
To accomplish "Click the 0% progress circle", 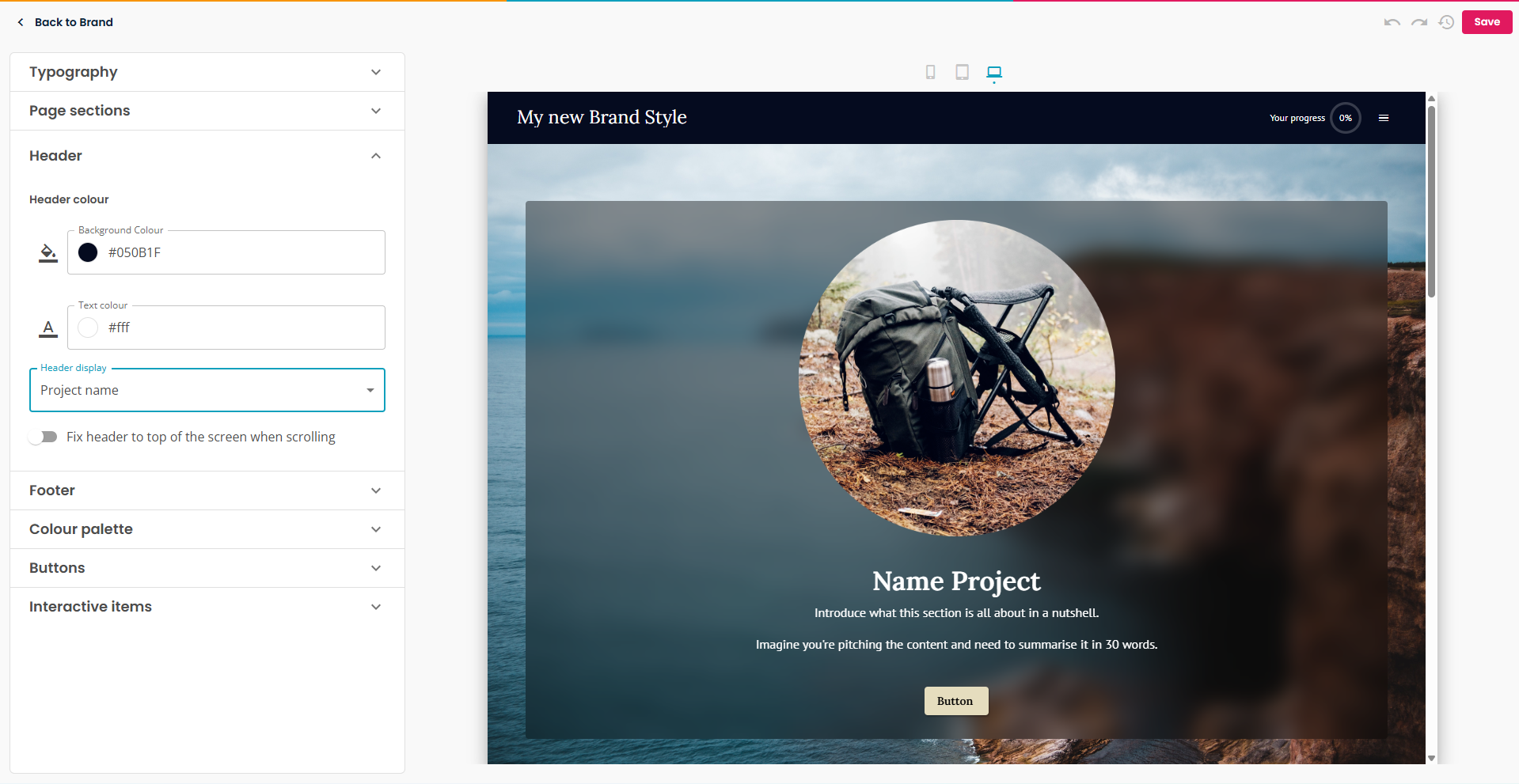I will pos(1346,118).
